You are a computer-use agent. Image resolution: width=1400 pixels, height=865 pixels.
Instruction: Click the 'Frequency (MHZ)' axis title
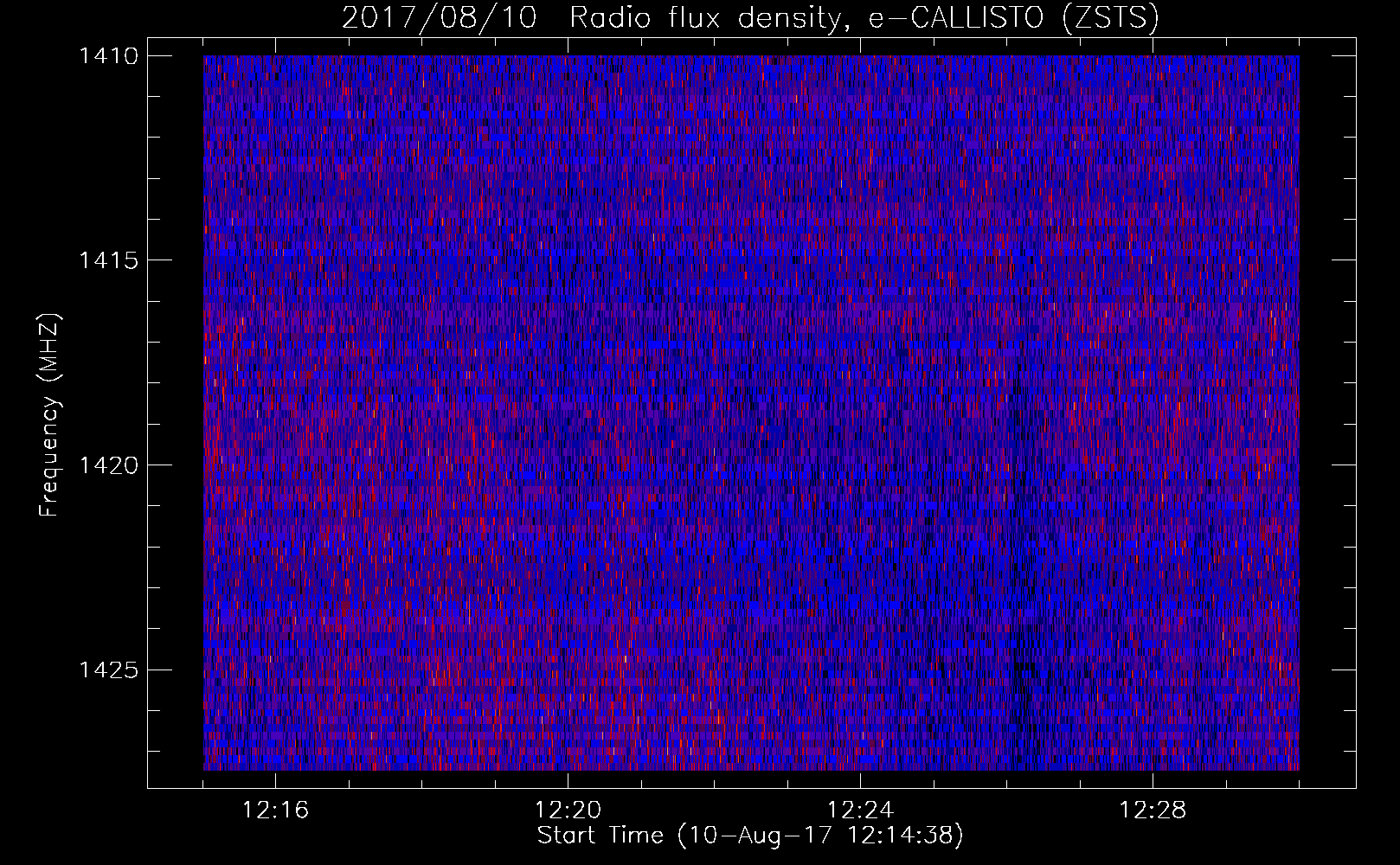[x=50, y=415]
